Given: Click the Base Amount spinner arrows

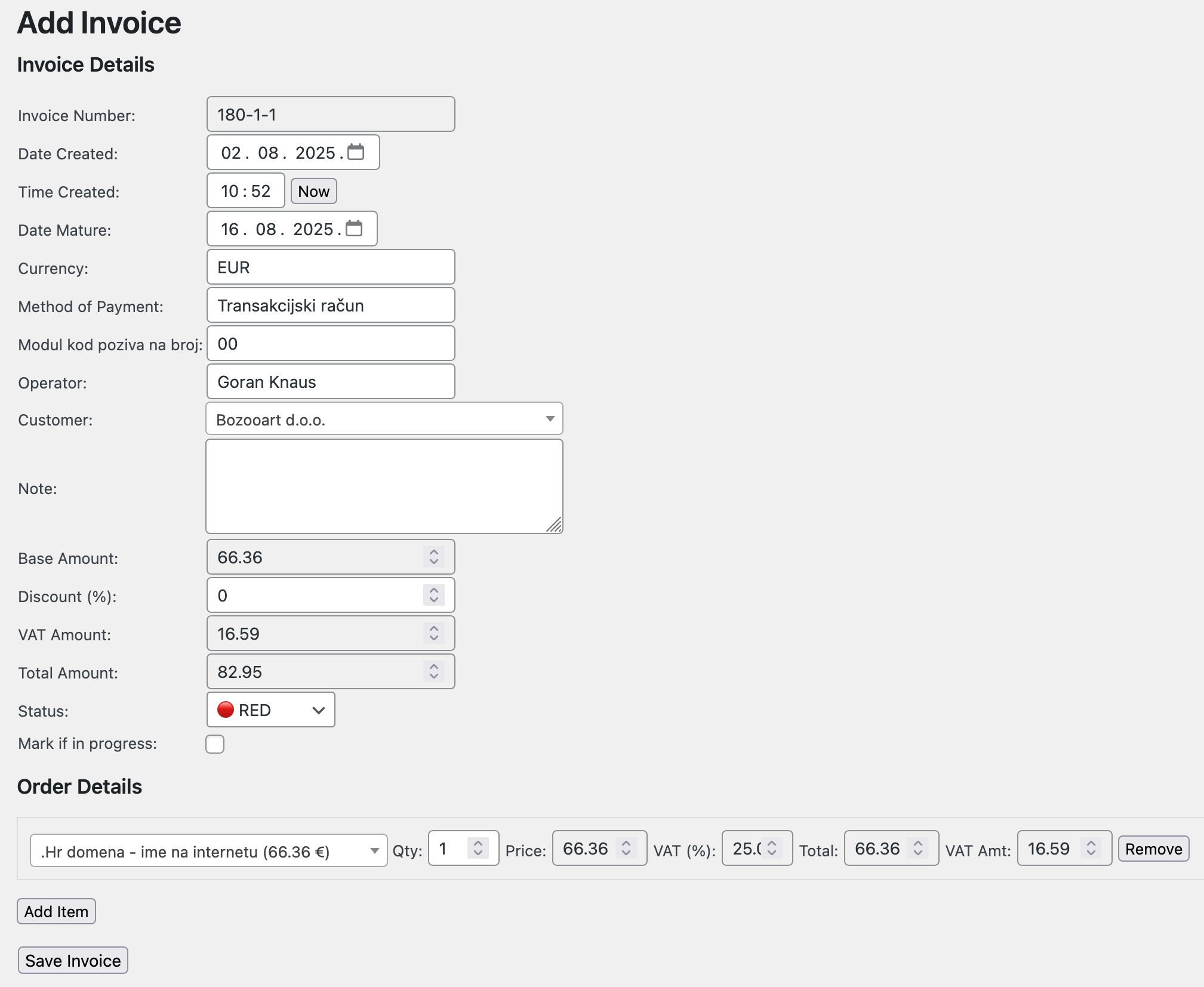Looking at the screenshot, I should tap(434, 557).
